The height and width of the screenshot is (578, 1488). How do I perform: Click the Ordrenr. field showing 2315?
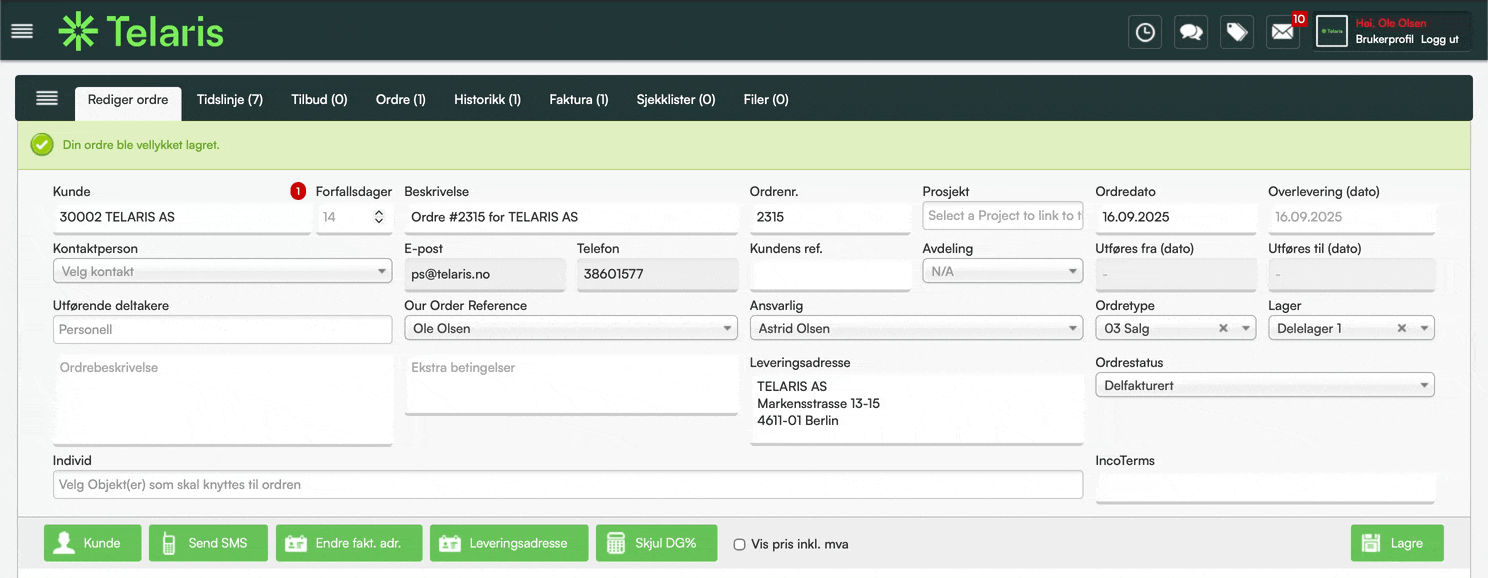[830, 217]
